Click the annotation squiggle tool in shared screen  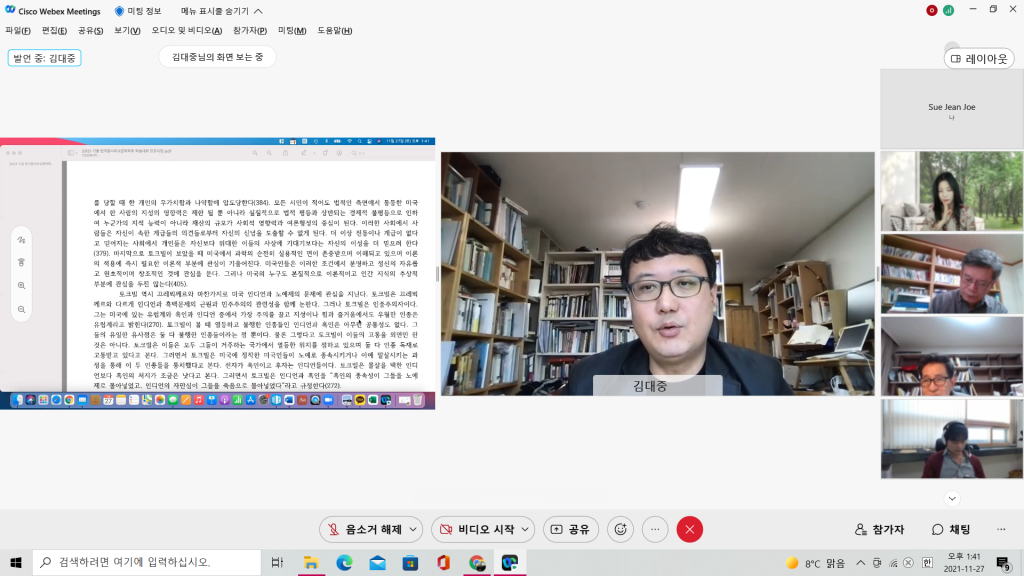(x=21, y=240)
